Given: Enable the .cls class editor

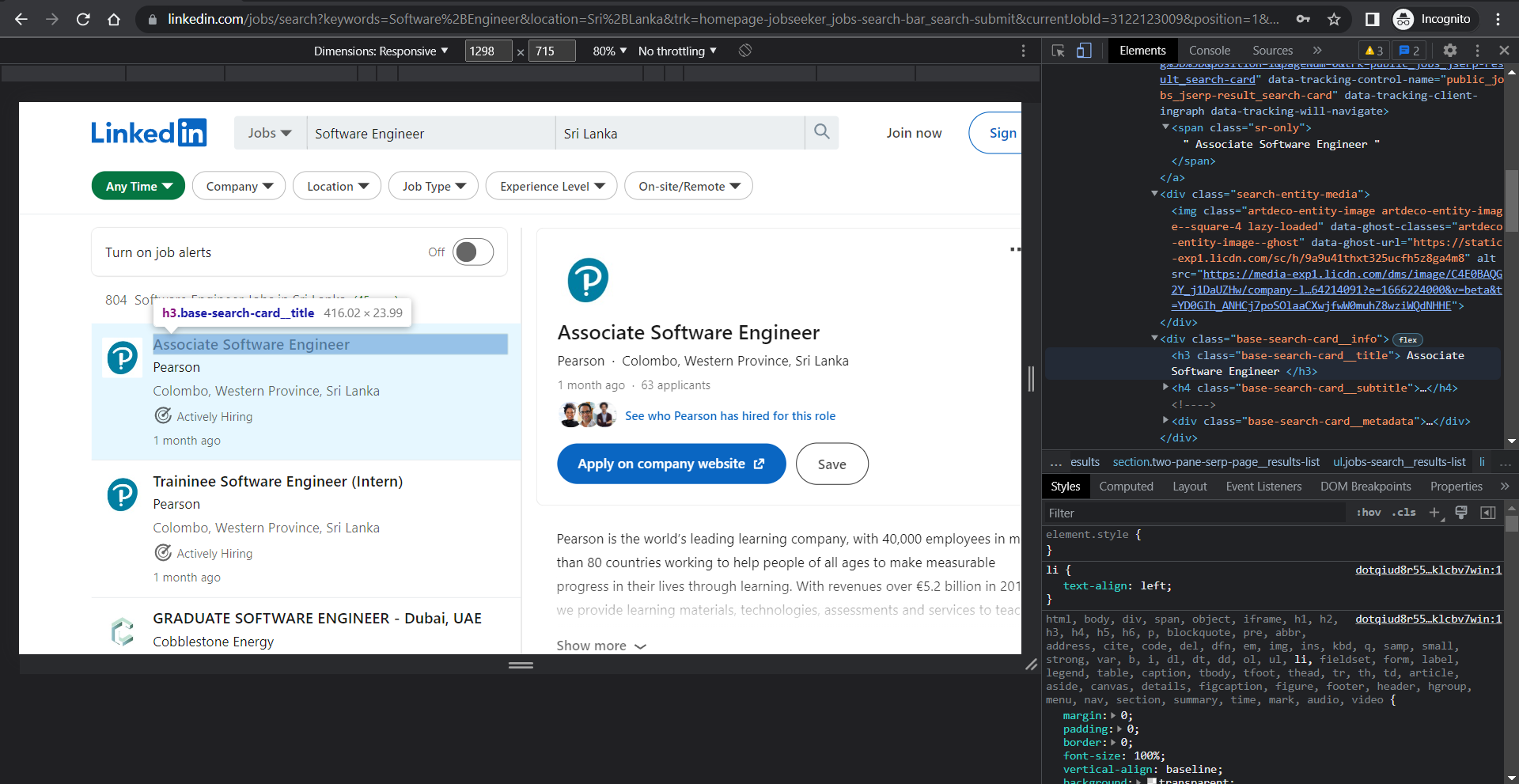Looking at the screenshot, I should [x=1403, y=513].
